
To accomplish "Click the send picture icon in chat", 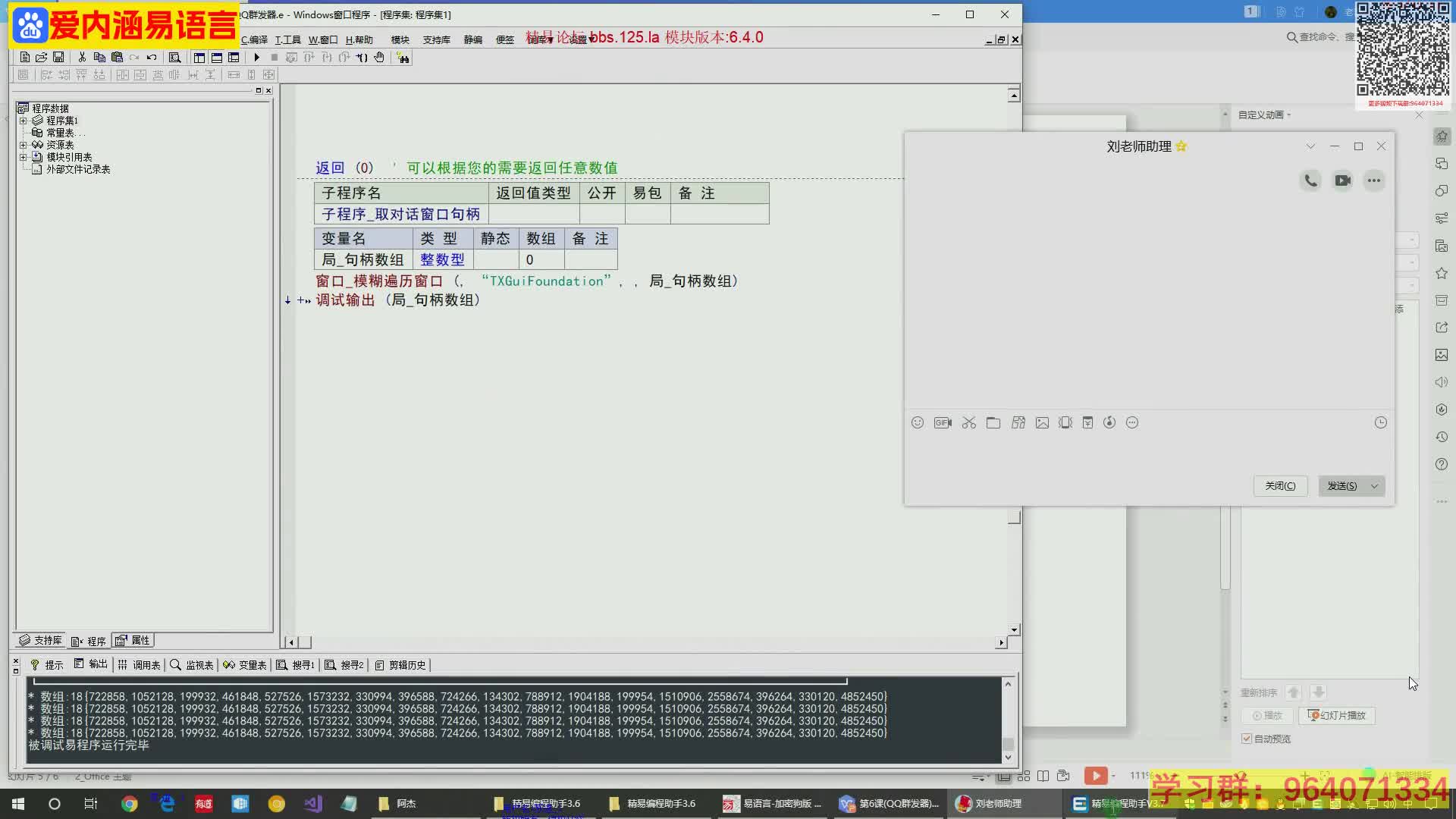I will tap(1043, 423).
